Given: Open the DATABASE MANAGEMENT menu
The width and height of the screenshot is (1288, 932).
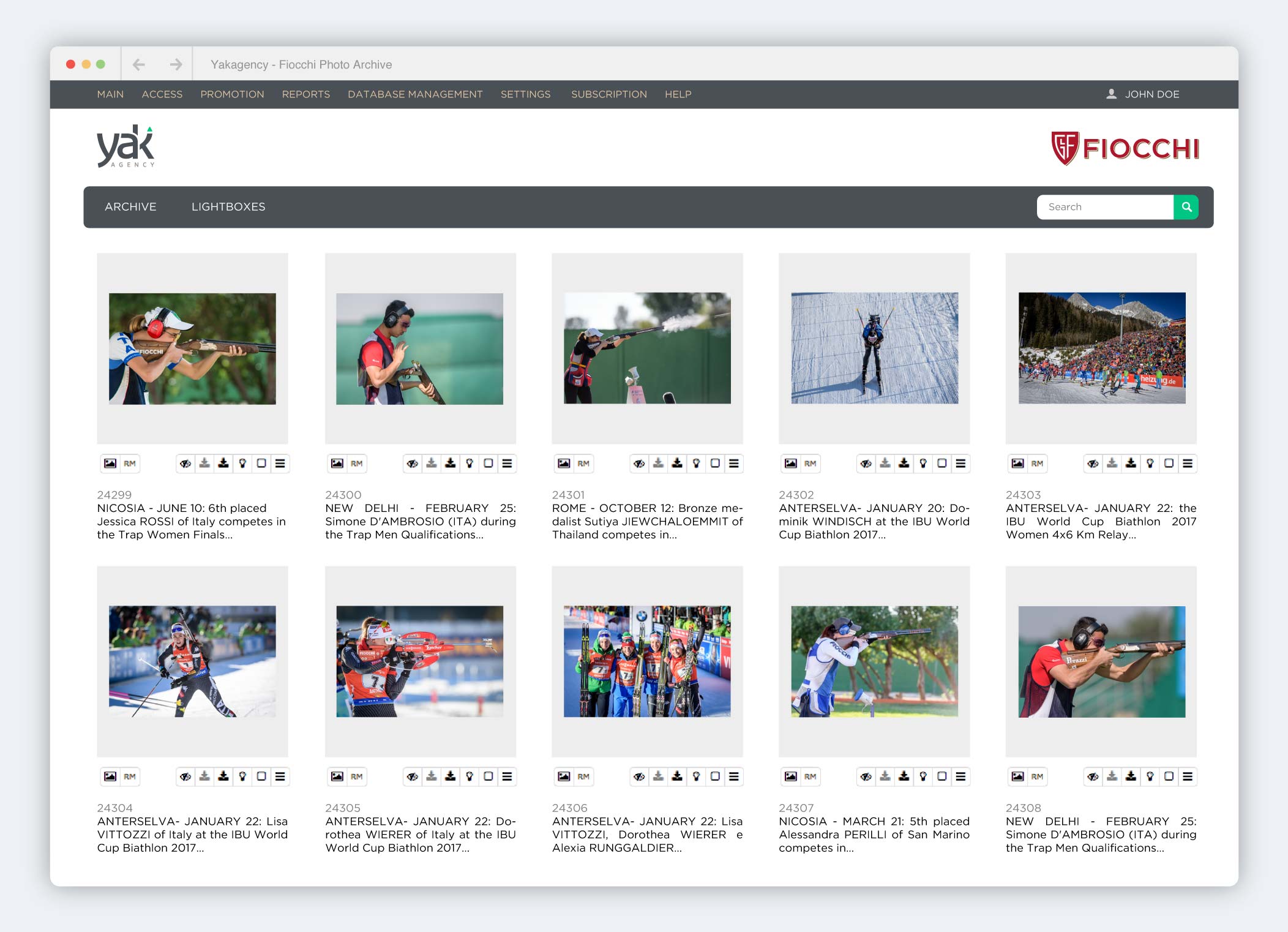Looking at the screenshot, I should (x=416, y=94).
